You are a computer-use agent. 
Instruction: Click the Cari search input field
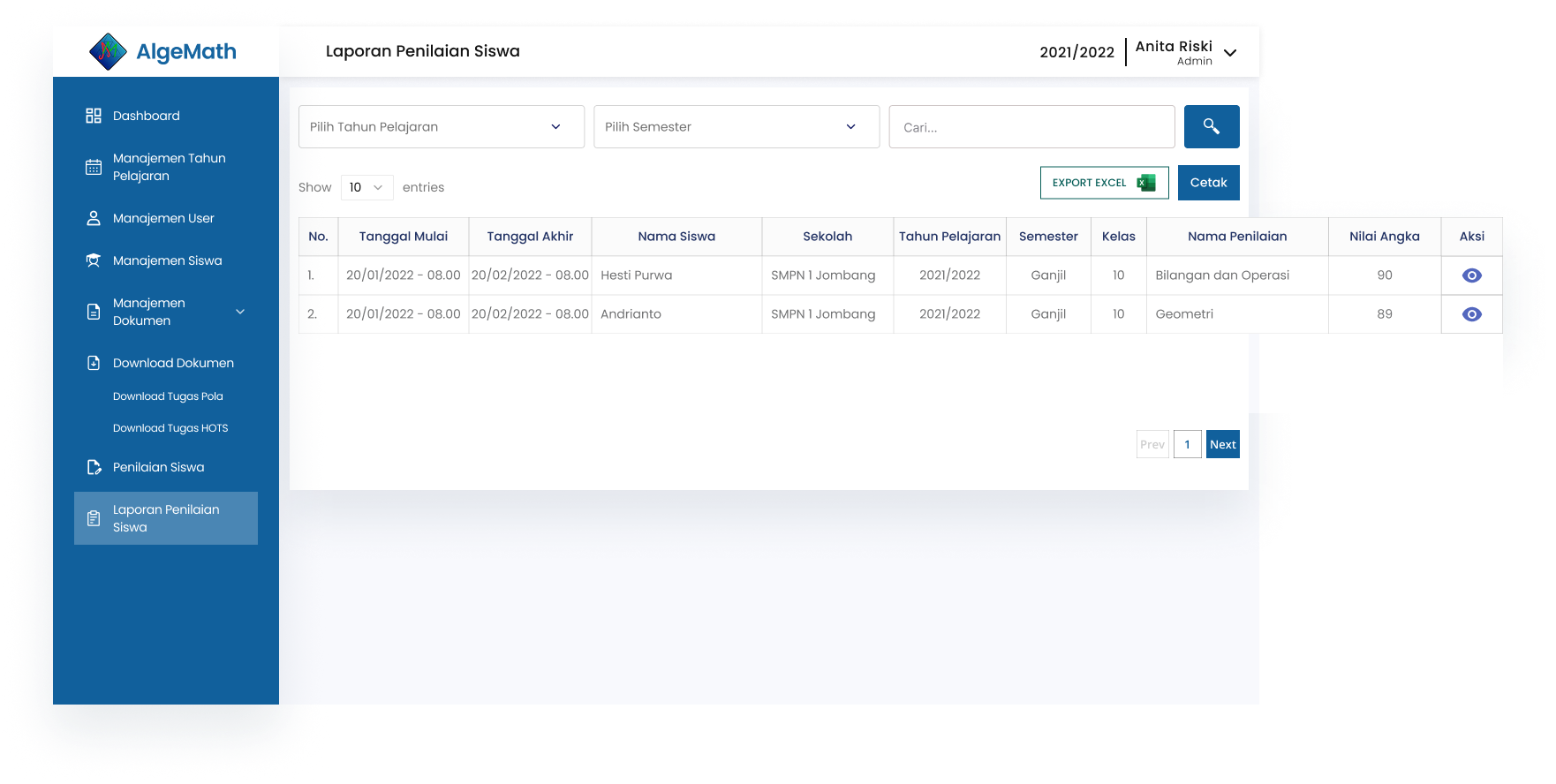[1031, 126]
